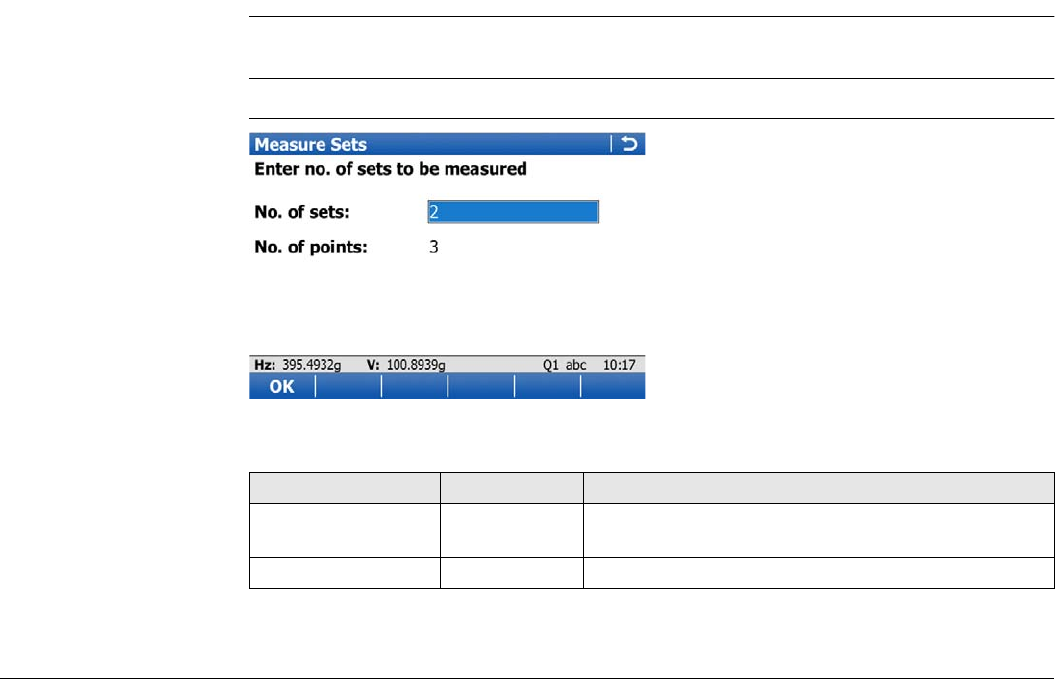Click the bold V: label
Image resolution: width=1055 pixels, height=679 pixels.
[373, 365]
